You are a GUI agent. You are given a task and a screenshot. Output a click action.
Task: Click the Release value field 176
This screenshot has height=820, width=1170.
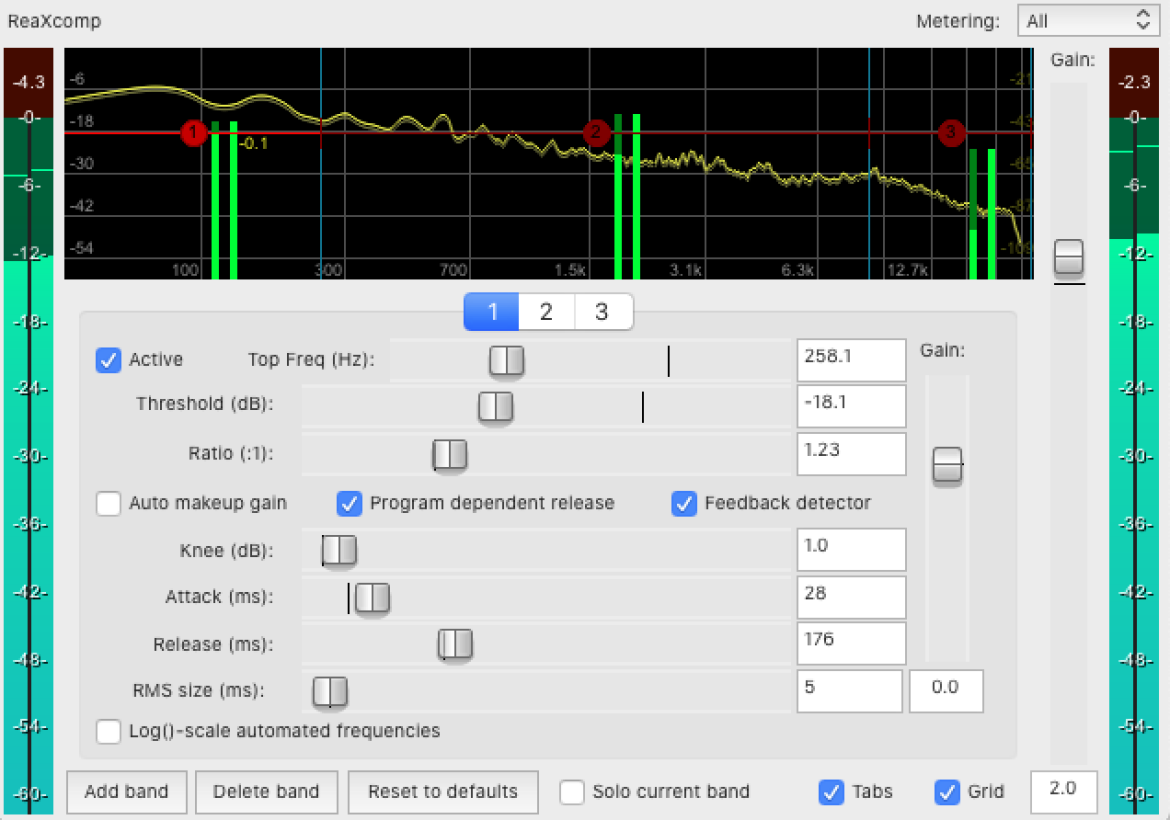pyautogui.click(x=851, y=643)
